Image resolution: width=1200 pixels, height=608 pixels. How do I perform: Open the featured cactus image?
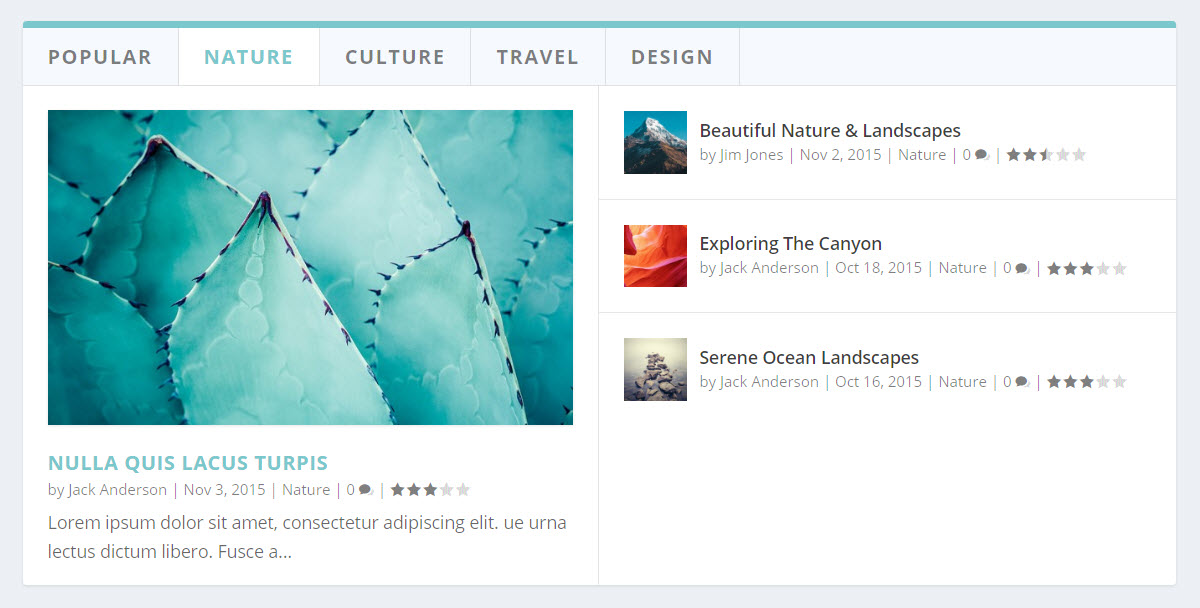pyautogui.click(x=310, y=267)
